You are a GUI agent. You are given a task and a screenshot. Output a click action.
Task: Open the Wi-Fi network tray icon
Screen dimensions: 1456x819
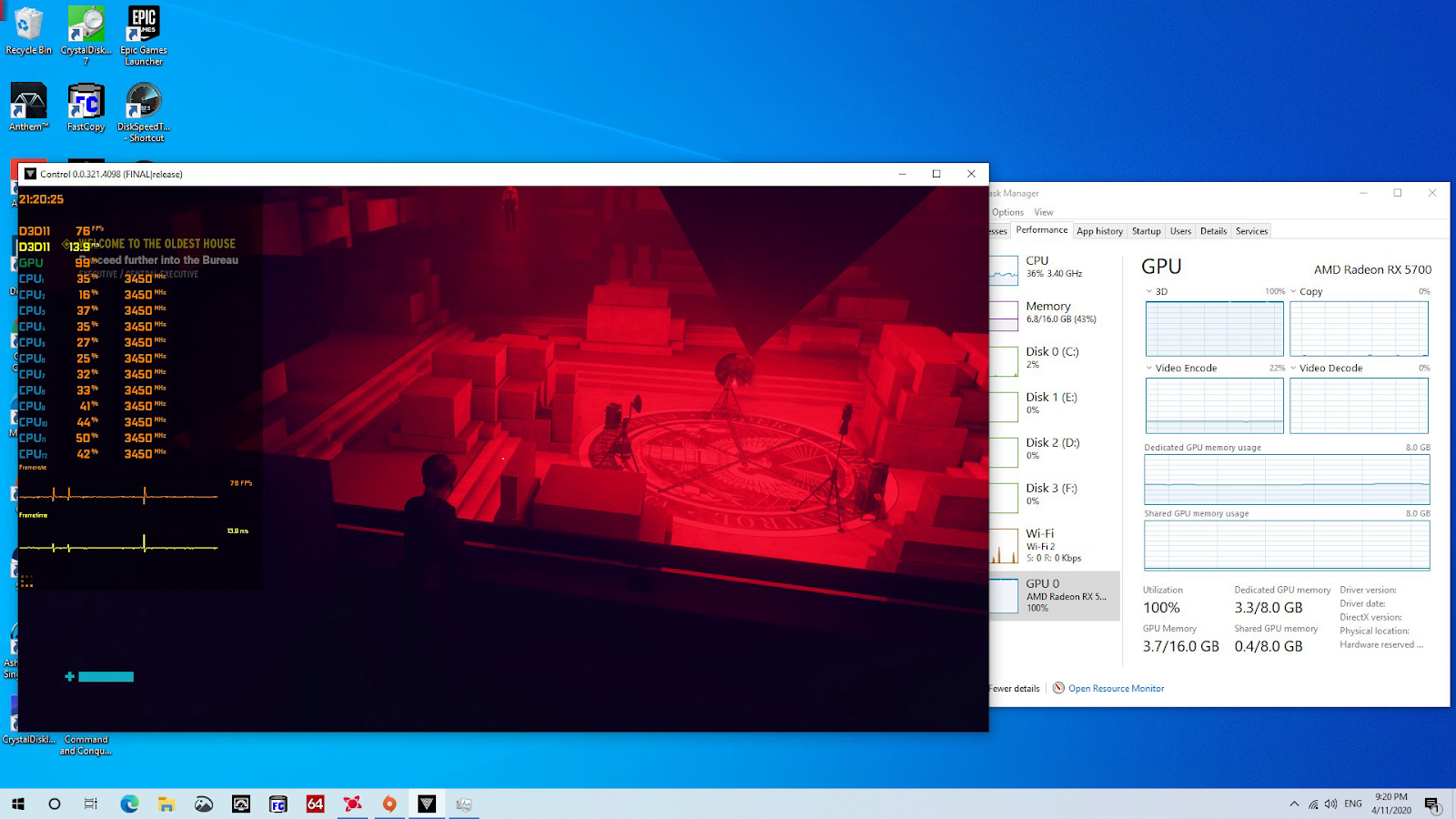(1313, 804)
